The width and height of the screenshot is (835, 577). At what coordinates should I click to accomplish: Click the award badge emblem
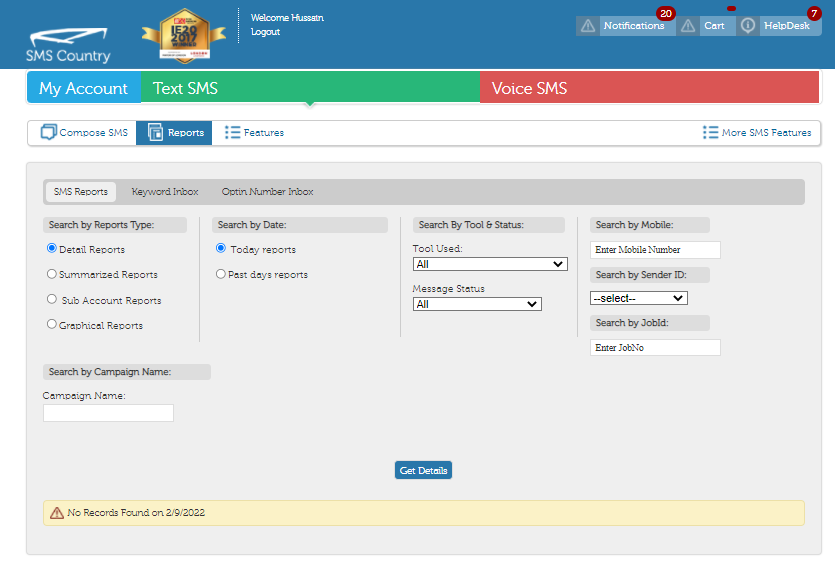[183, 33]
